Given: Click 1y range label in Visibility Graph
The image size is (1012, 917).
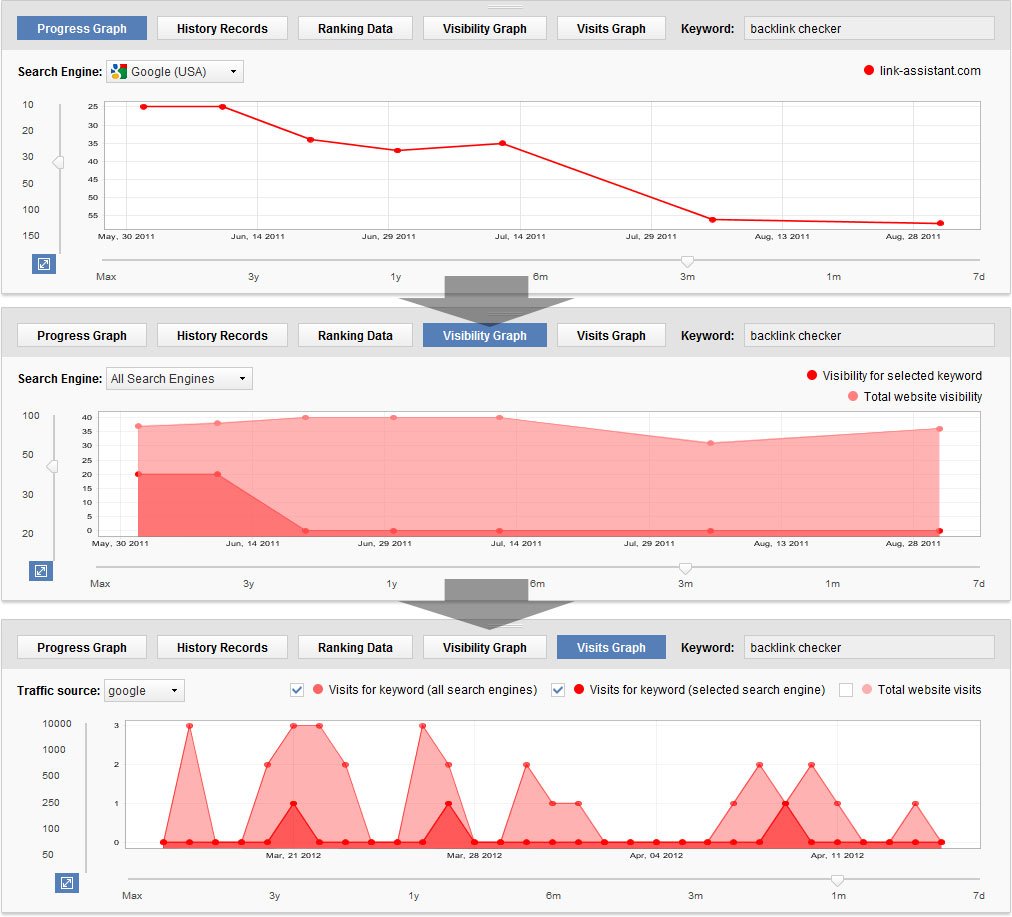Looking at the screenshot, I should 392,583.
